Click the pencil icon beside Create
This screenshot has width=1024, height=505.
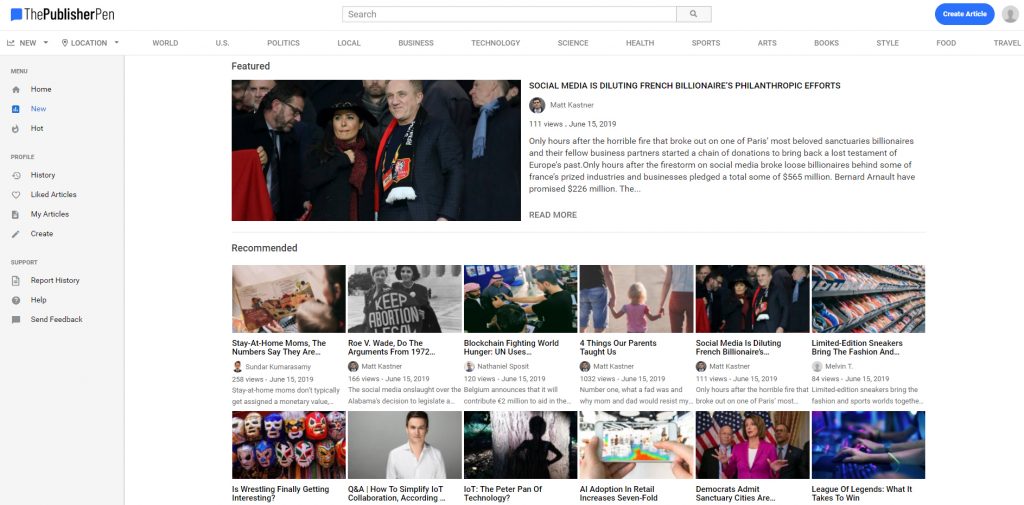(x=15, y=234)
